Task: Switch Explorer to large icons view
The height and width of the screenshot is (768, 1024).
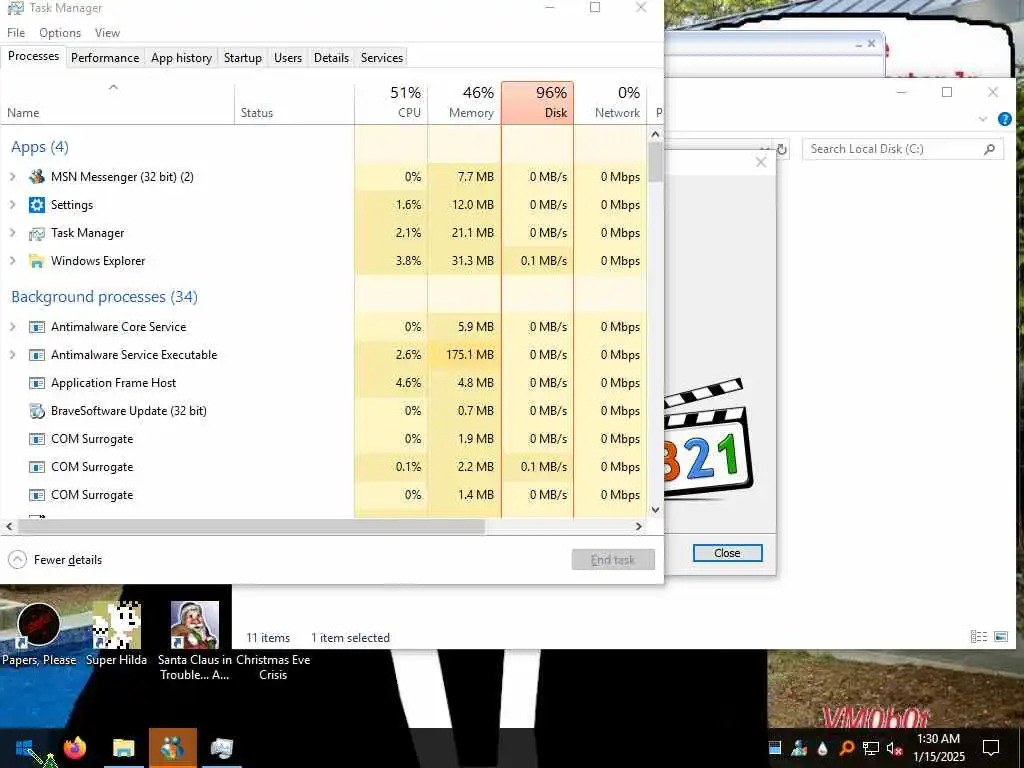Action: 1000,636
